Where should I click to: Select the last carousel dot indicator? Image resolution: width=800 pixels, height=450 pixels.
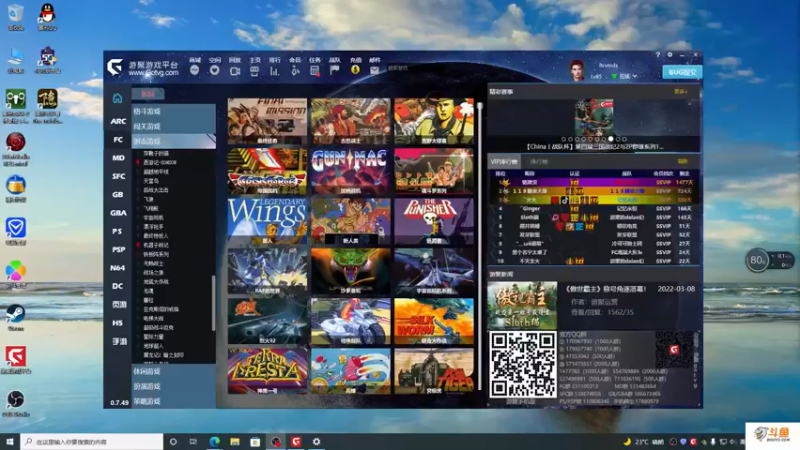coord(624,139)
